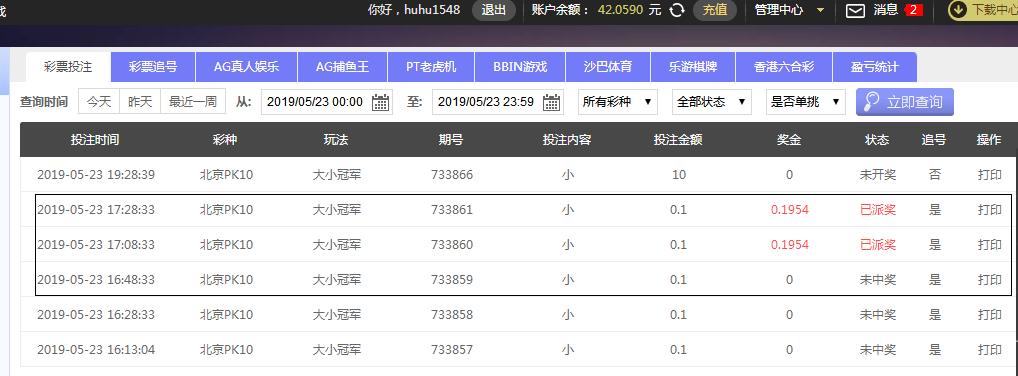The height and width of the screenshot is (376, 1018).
Task: Click the 投注时间 column header
Action: (x=95, y=140)
